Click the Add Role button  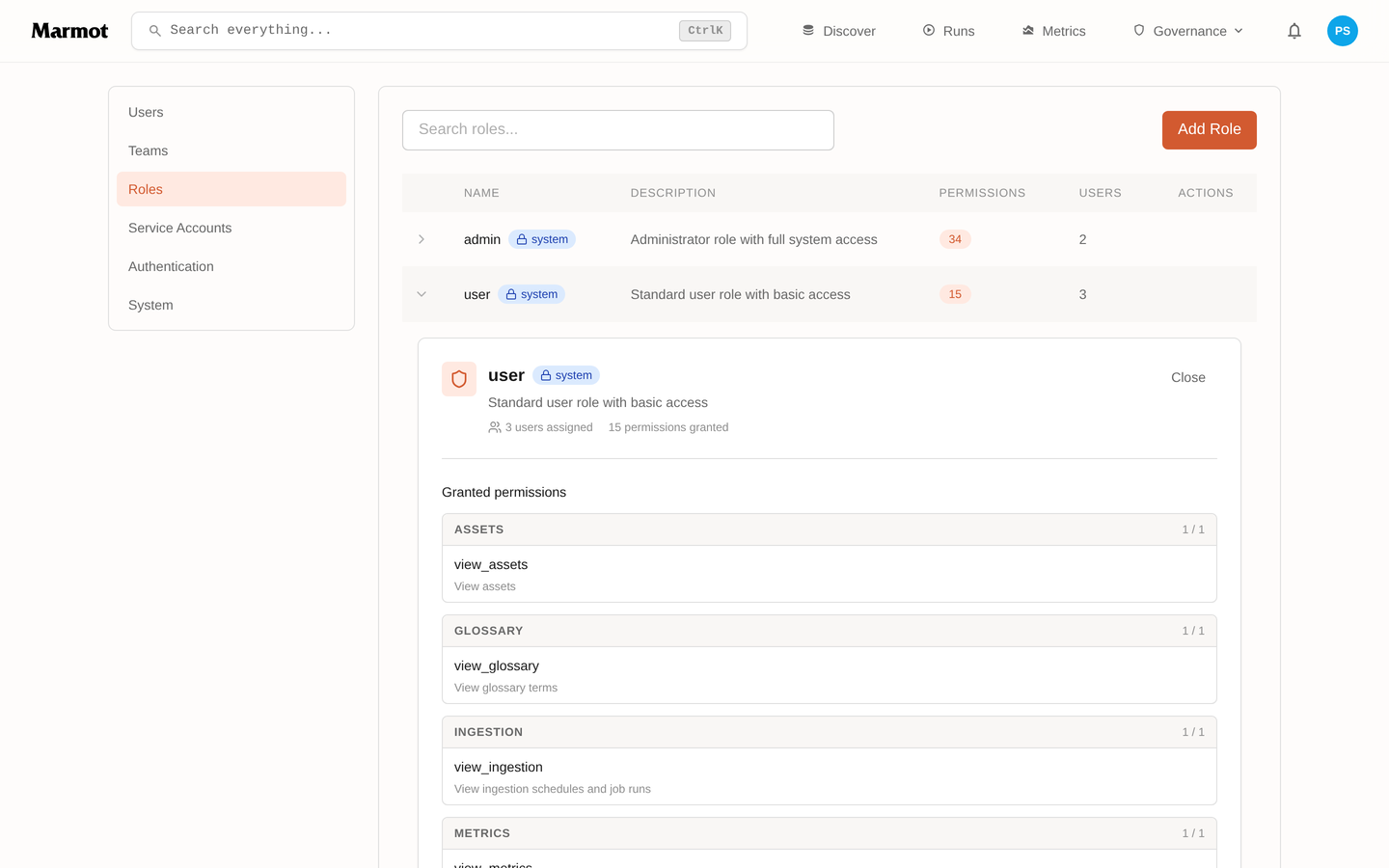pos(1210,130)
